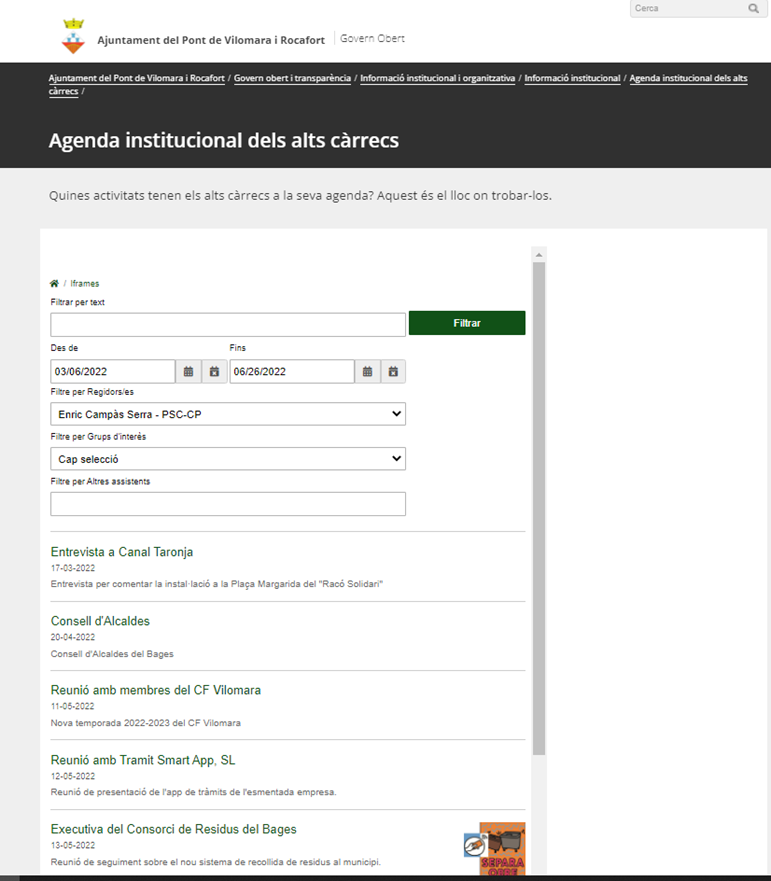Click the Separa thumbnail image beside Executiva event
This screenshot has height=881, width=771.
tap(494, 848)
